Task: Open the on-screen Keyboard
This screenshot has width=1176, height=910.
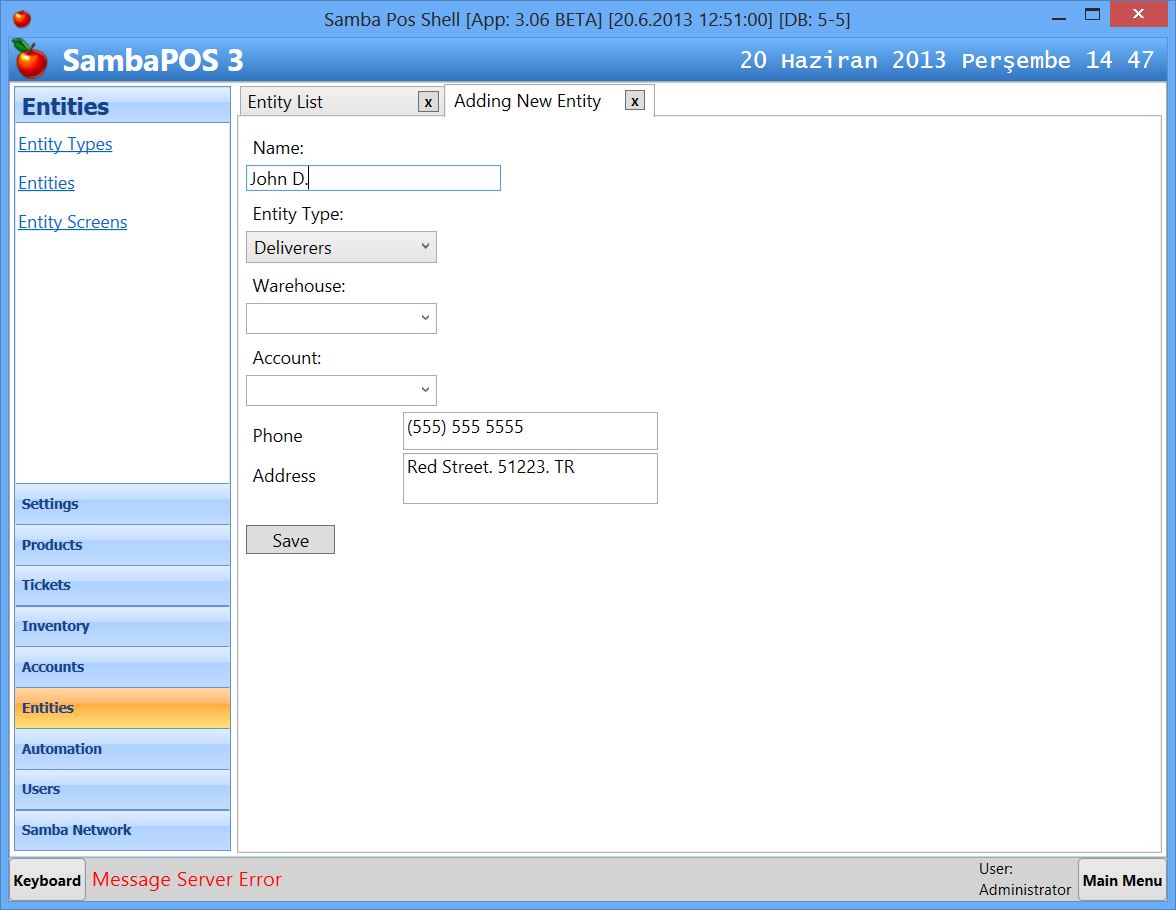Action: tap(46, 880)
